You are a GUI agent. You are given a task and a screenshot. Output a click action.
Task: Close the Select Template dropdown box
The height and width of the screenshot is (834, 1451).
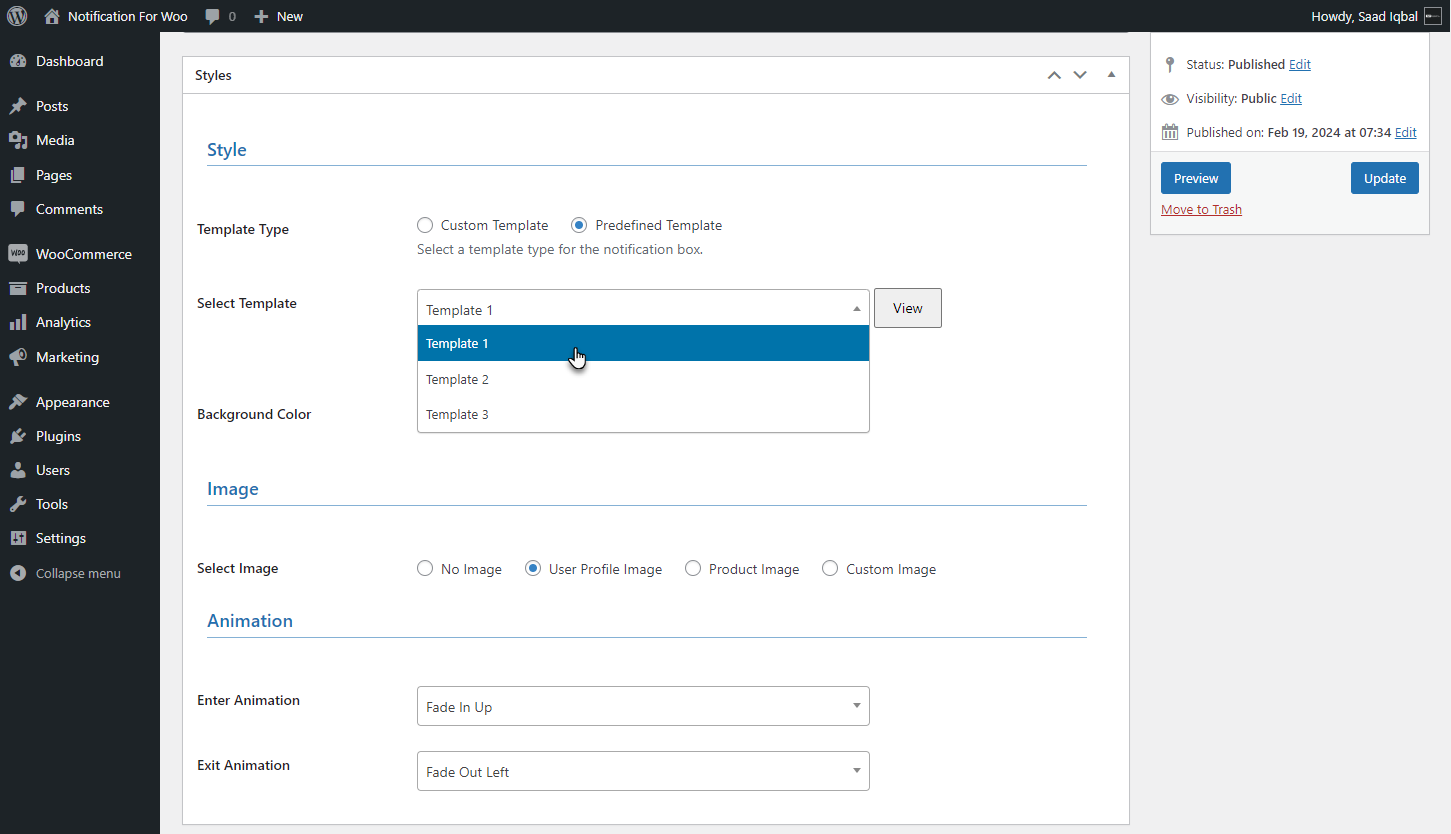tap(643, 309)
